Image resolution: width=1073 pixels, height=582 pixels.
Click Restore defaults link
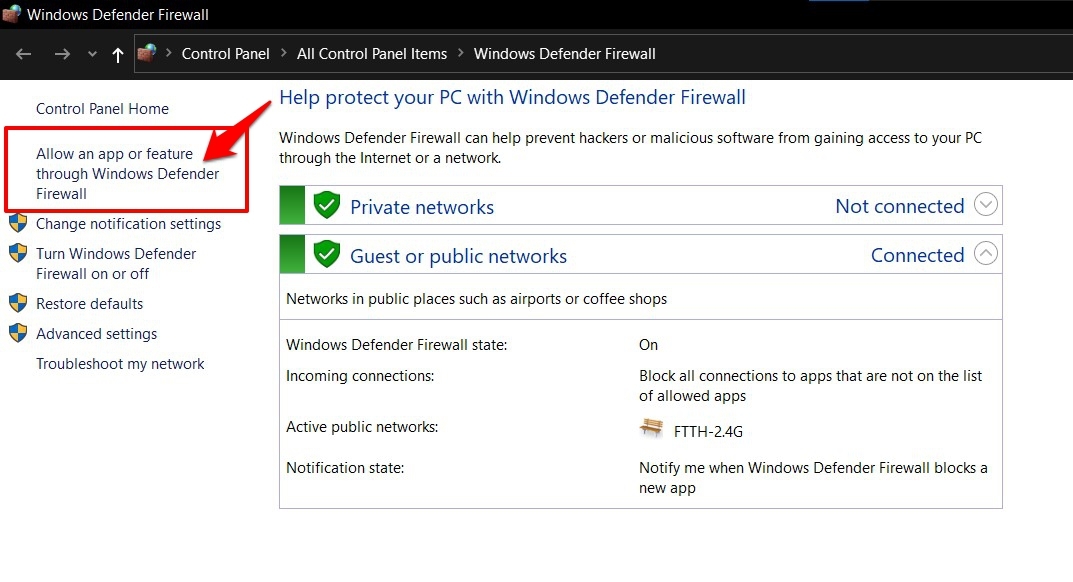coord(90,303)
